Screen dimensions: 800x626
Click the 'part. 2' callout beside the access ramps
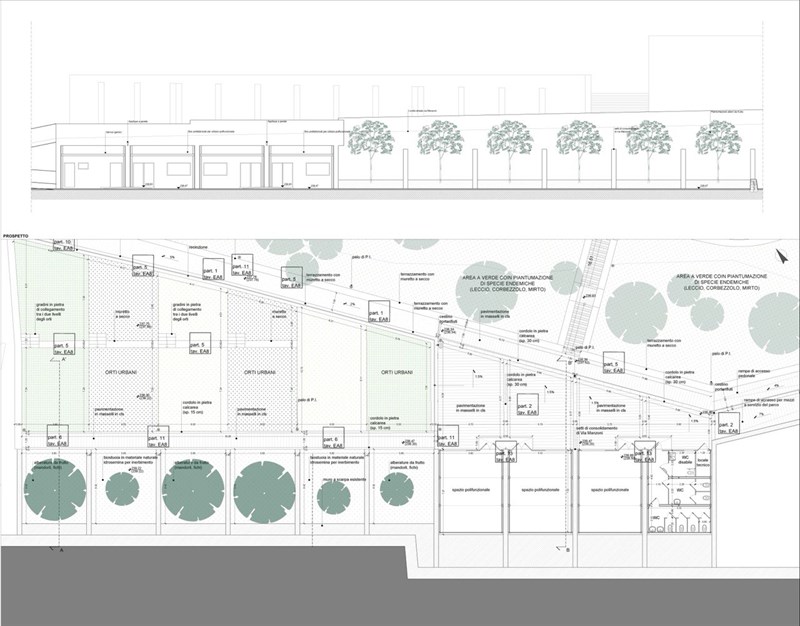coord(729,424)
